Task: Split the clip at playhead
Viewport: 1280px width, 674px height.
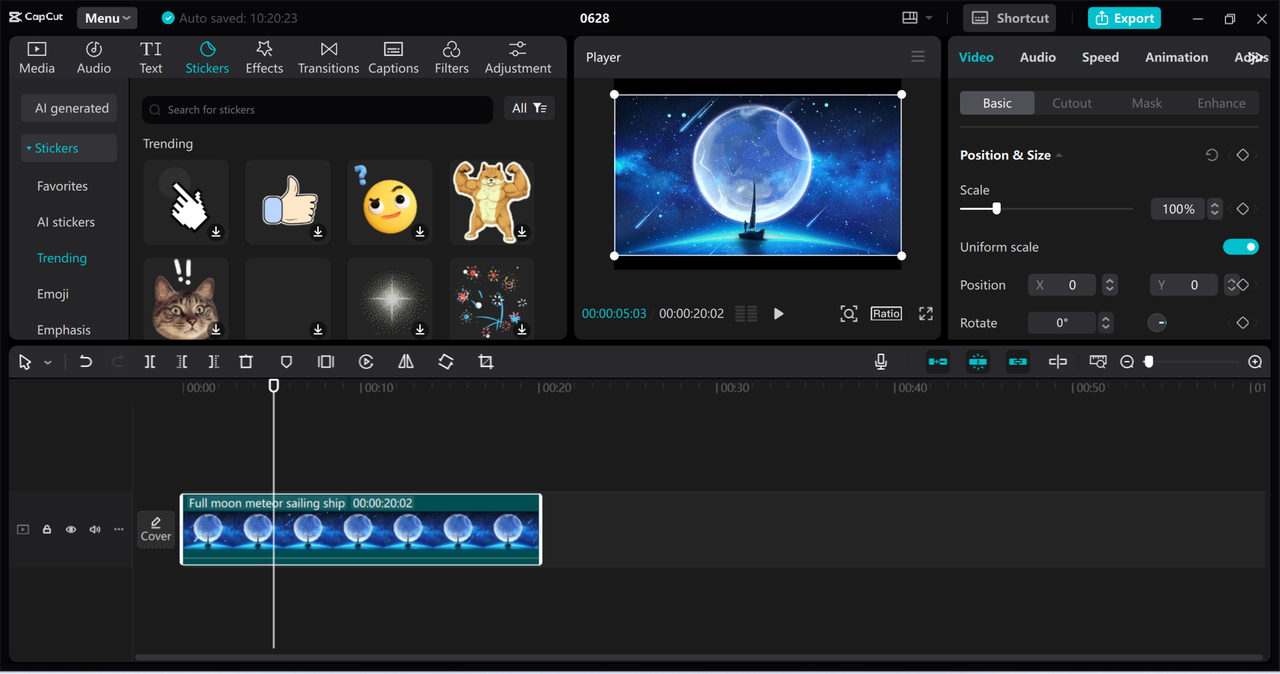Action: (149, 362)
